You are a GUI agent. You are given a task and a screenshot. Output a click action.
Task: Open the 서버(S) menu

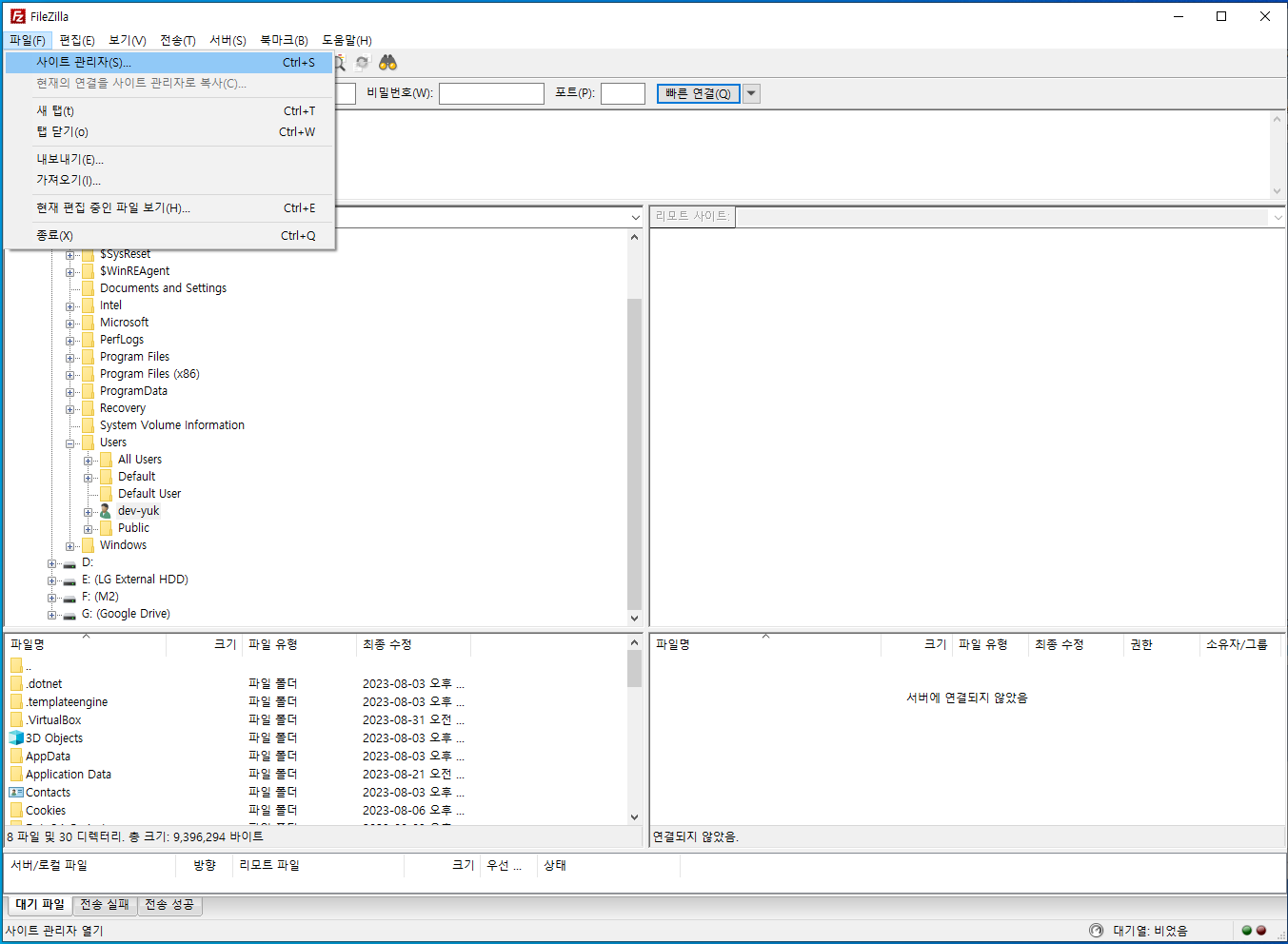click(x=228, y=40)
